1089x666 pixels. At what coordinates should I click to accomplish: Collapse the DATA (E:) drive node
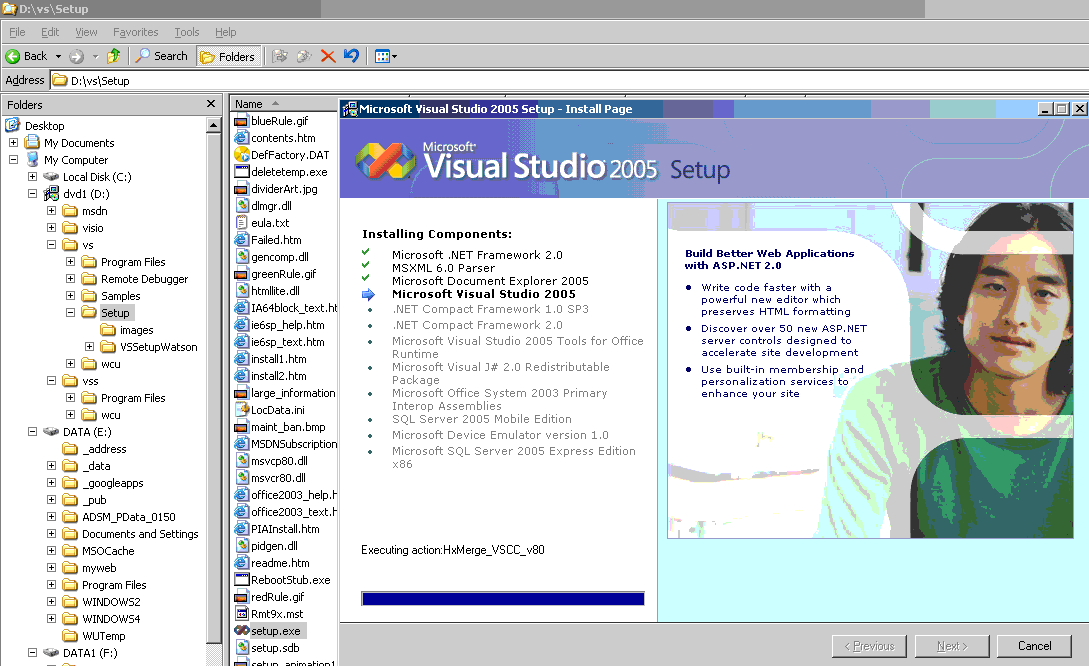click(32, 431)
